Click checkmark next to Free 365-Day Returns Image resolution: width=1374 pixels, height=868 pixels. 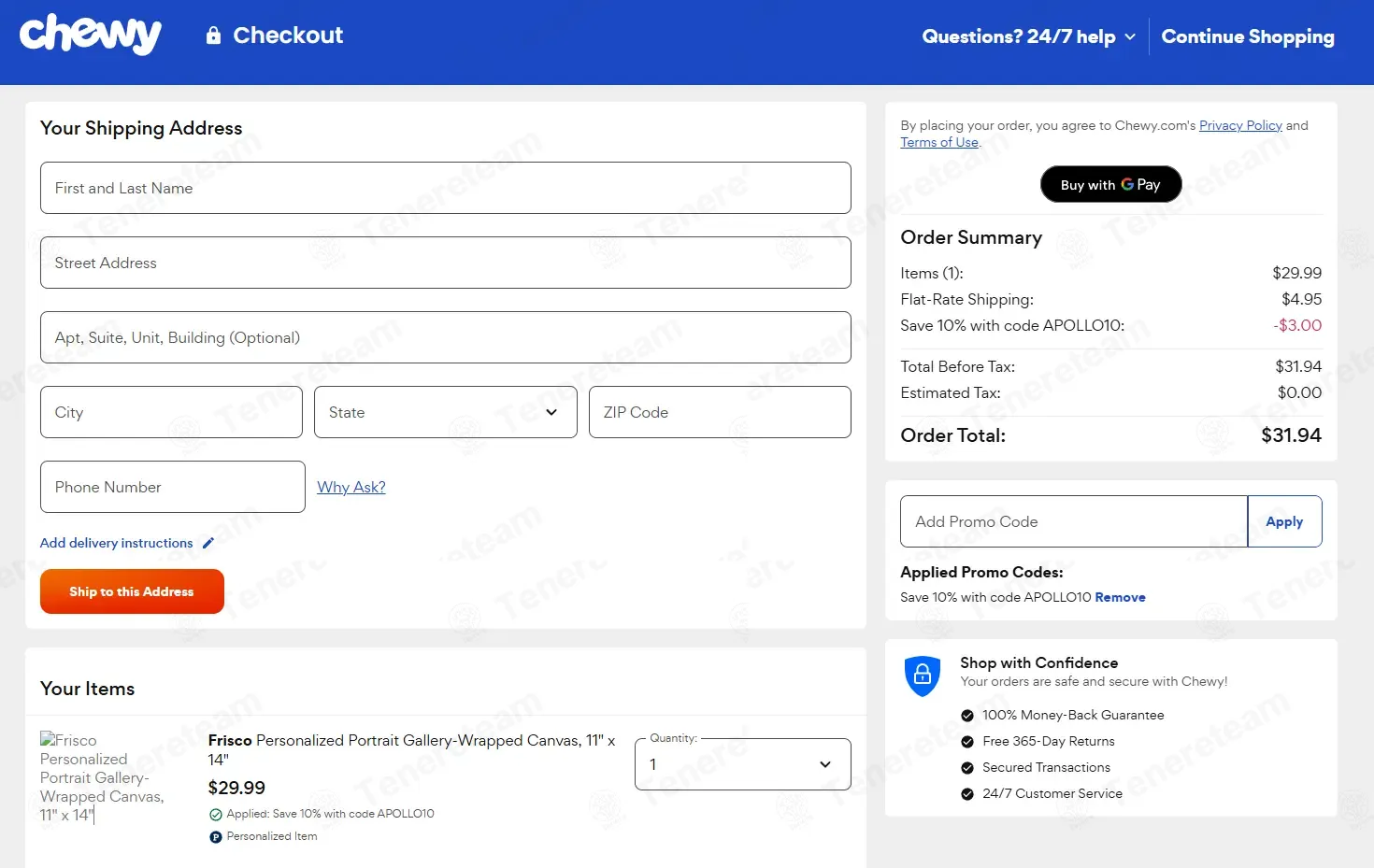(x=967, y=742)
